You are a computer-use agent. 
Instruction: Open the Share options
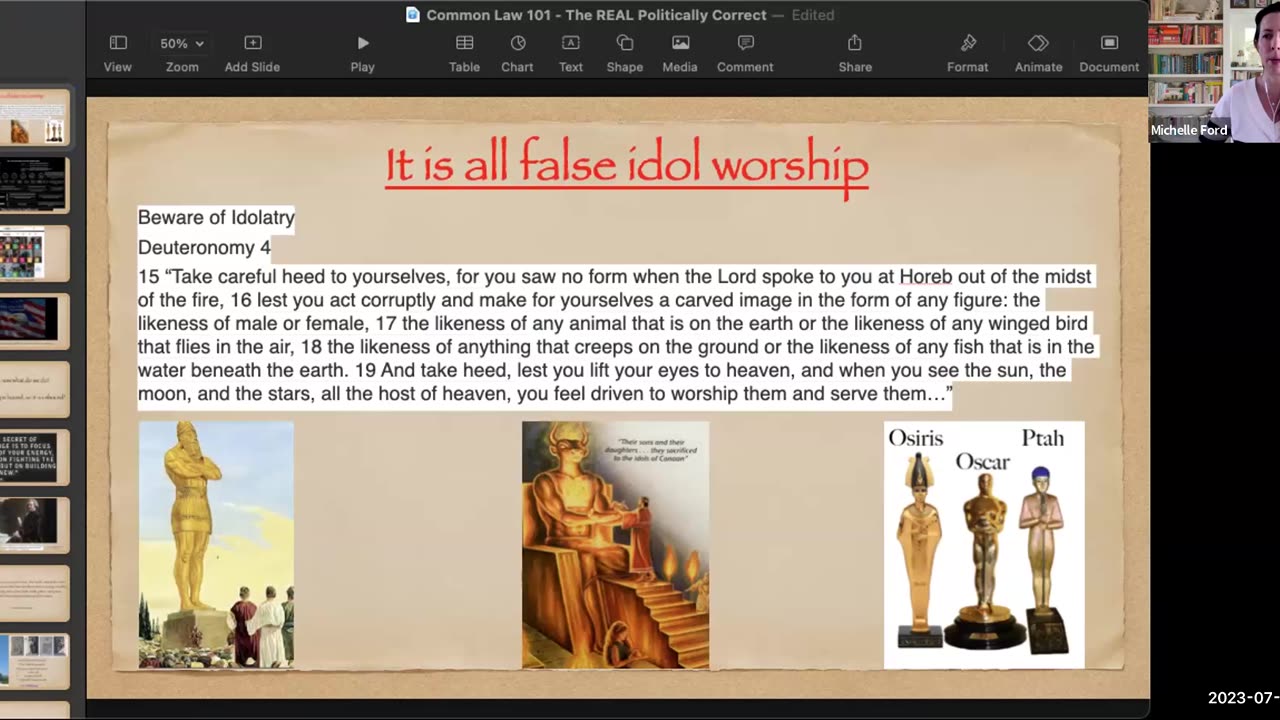[855, 53]
